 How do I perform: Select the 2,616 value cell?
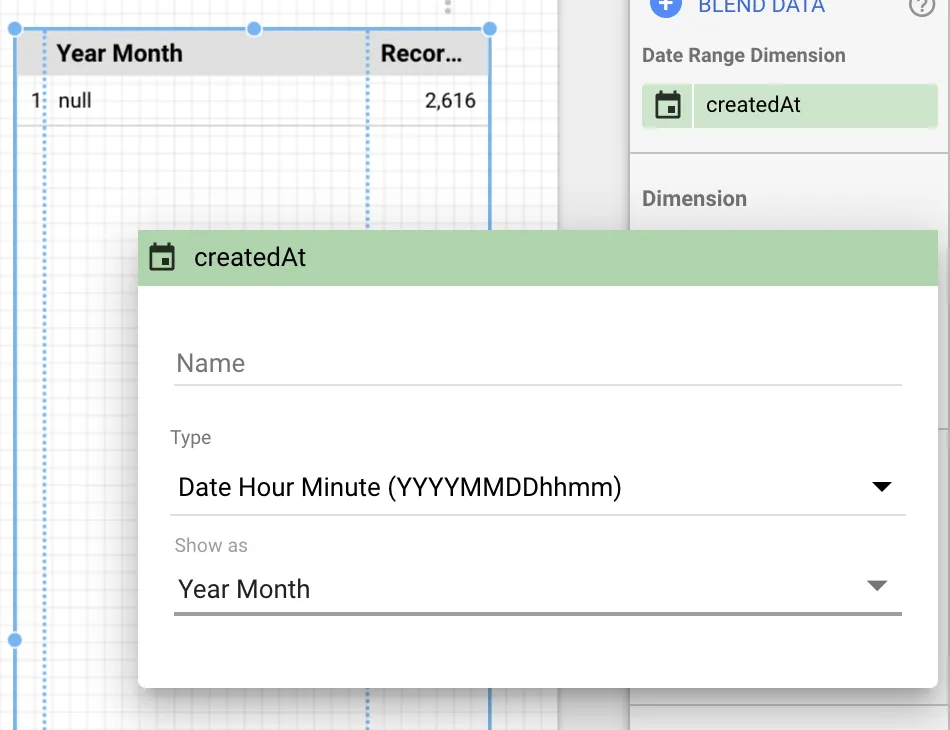tap(450, 101)
